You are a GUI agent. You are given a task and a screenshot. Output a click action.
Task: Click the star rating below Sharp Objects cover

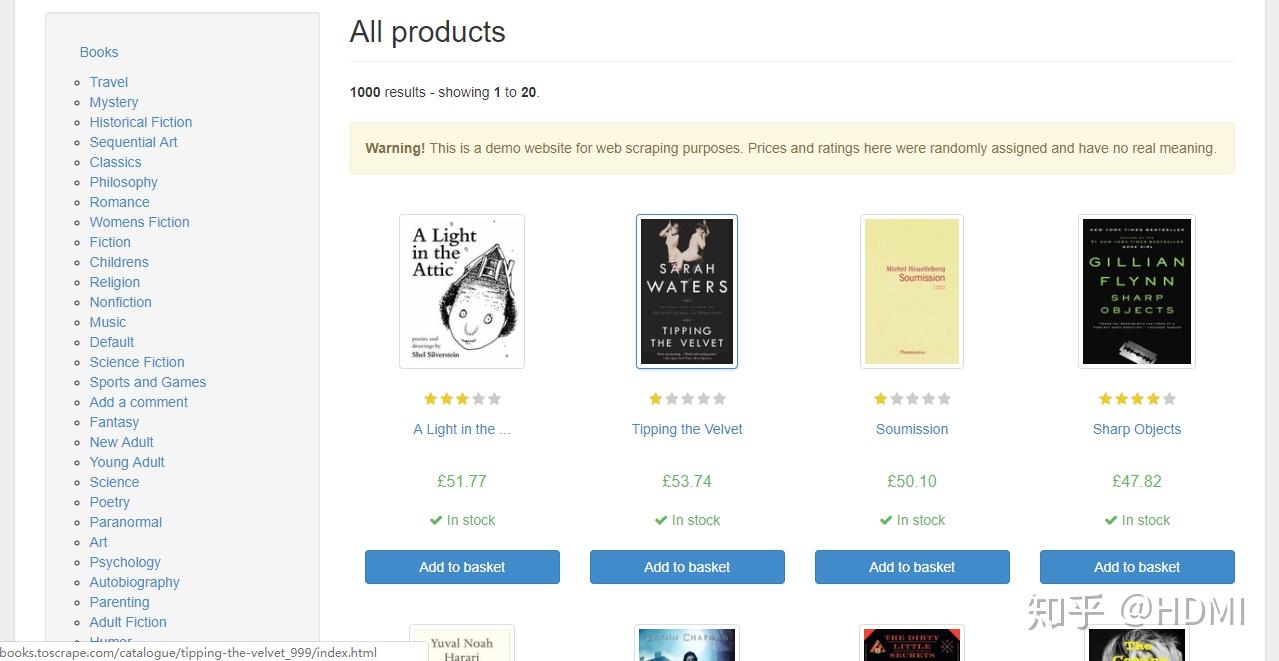[x=1137, y=399]
